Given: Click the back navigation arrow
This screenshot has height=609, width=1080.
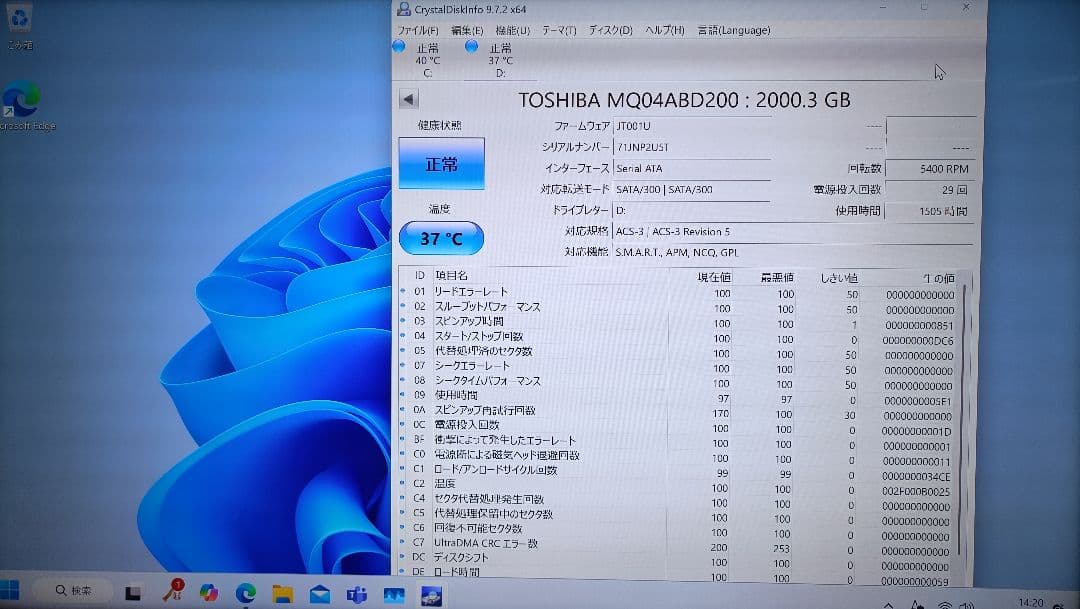Looking at the screenshot, I should tap(408, 98).
